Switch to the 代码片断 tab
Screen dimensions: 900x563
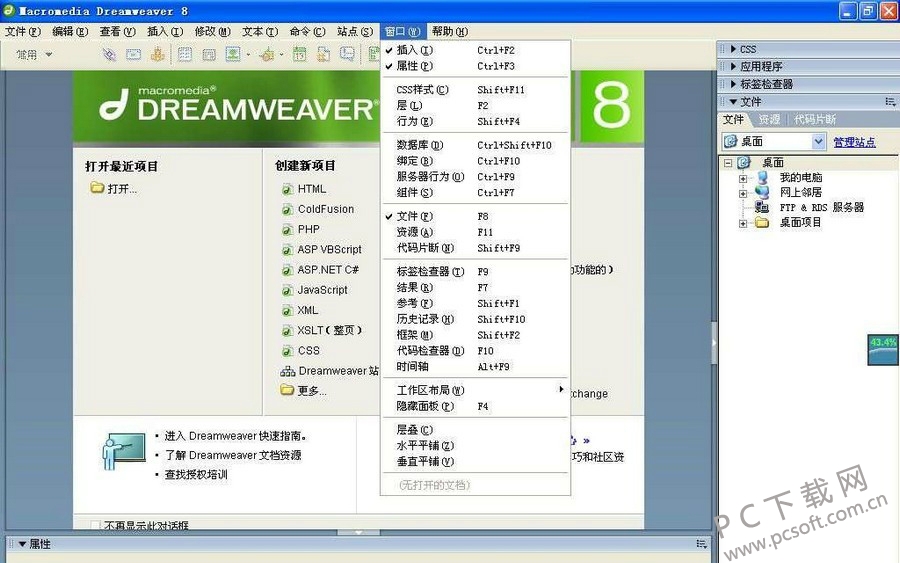click(814, 119)
